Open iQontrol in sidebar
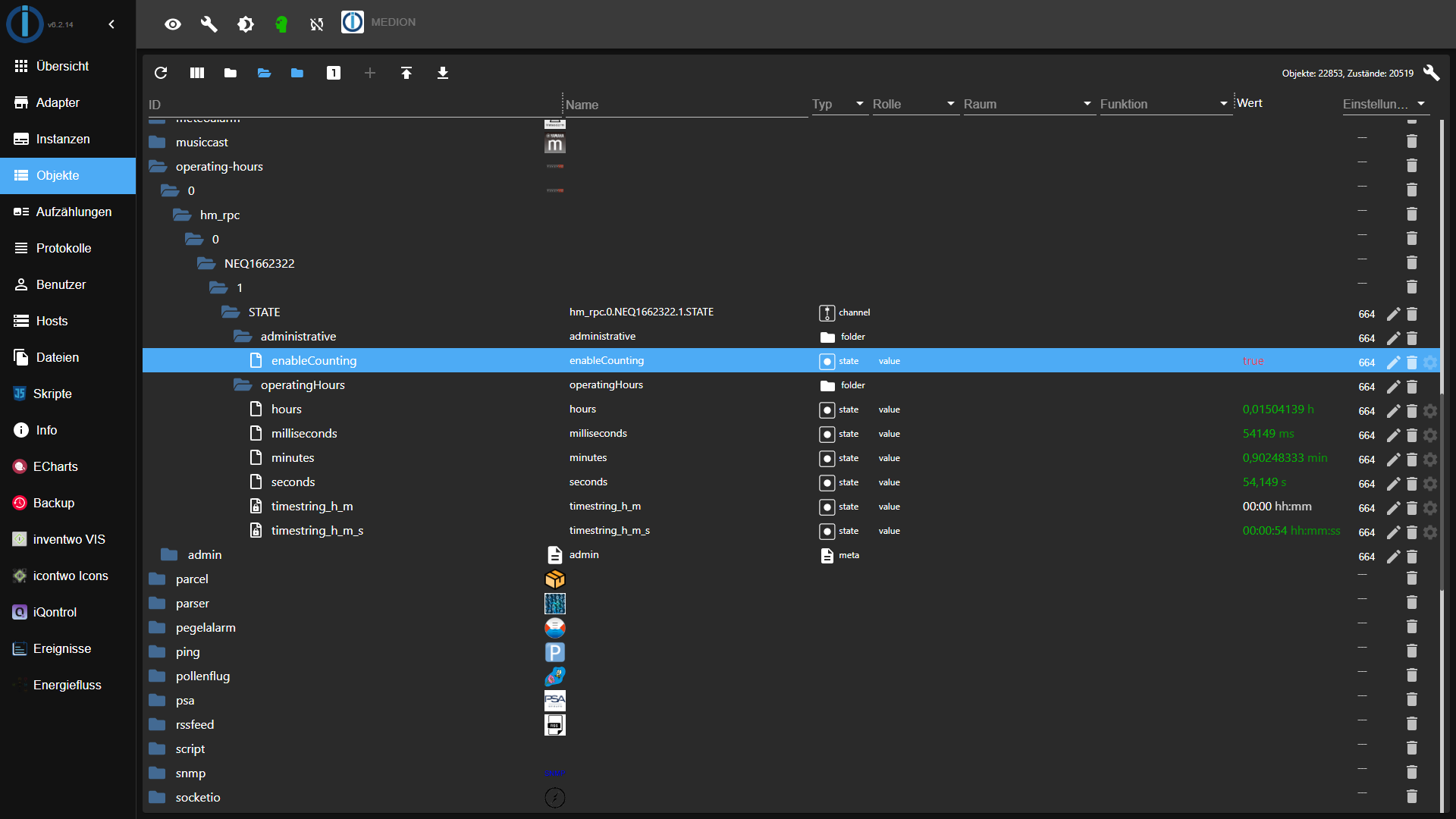The image size is (1456, 819). coord(68,612)
